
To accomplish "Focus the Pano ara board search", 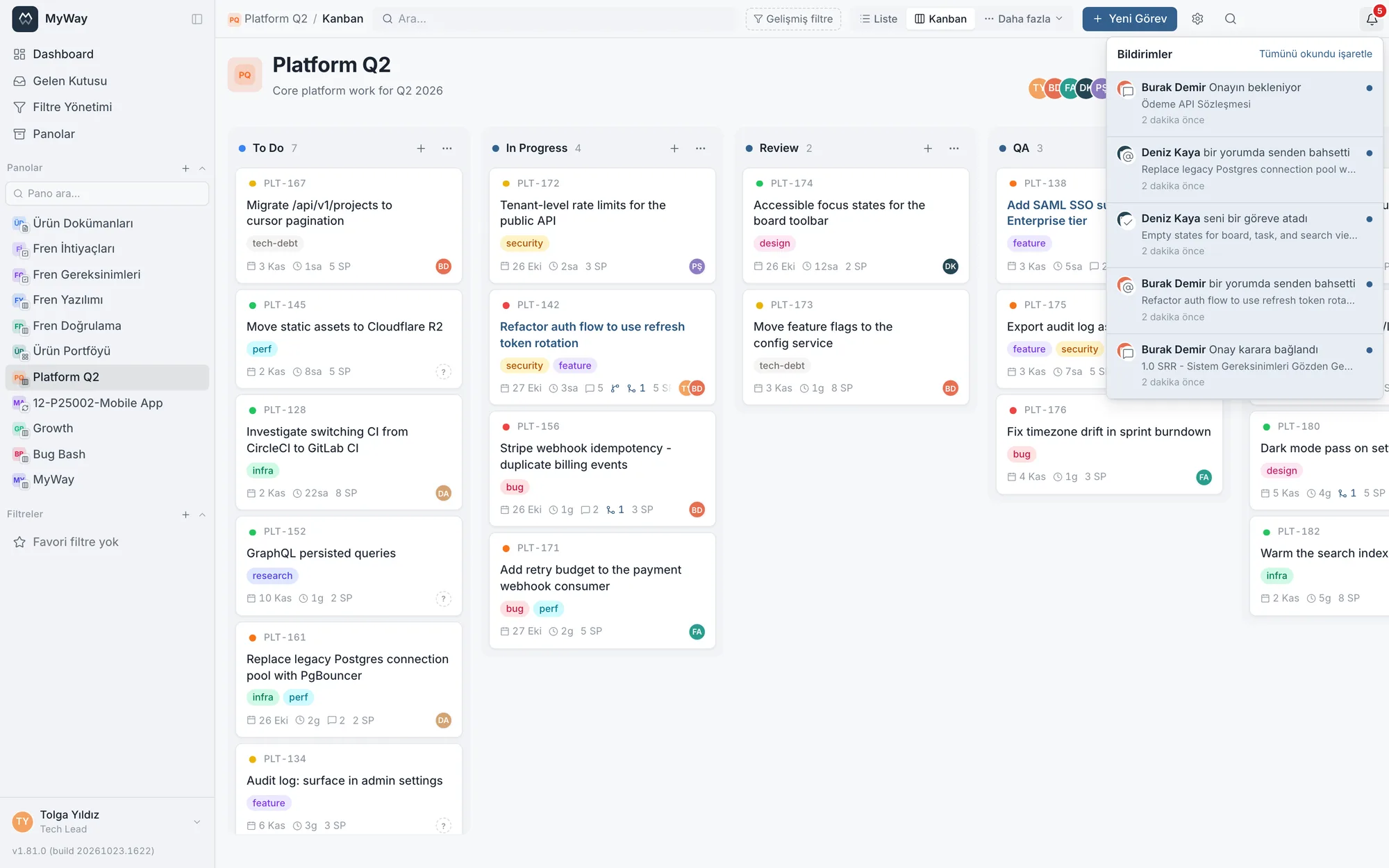I will [x=108, y=194].
